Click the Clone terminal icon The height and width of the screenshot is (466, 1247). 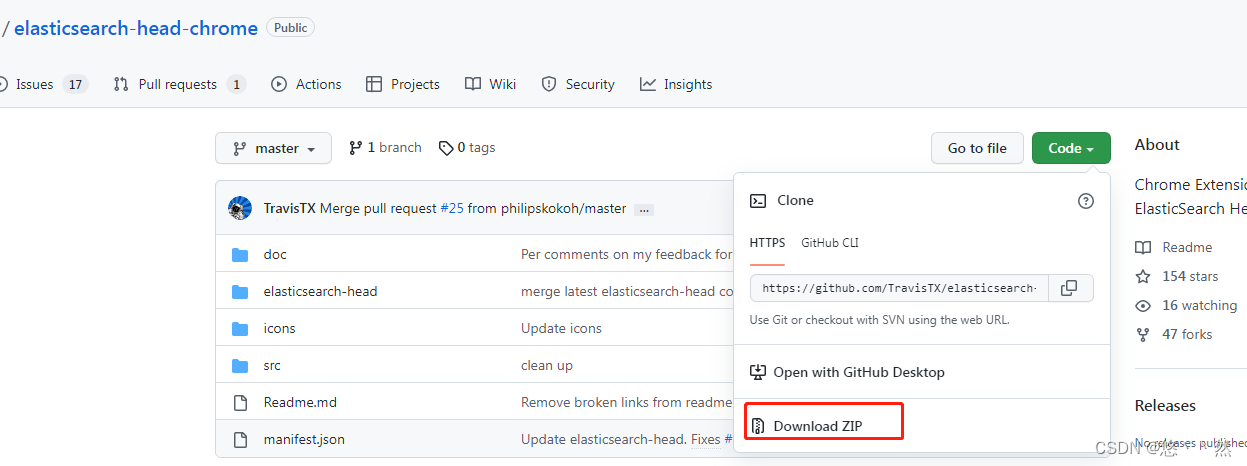[758, 200]
